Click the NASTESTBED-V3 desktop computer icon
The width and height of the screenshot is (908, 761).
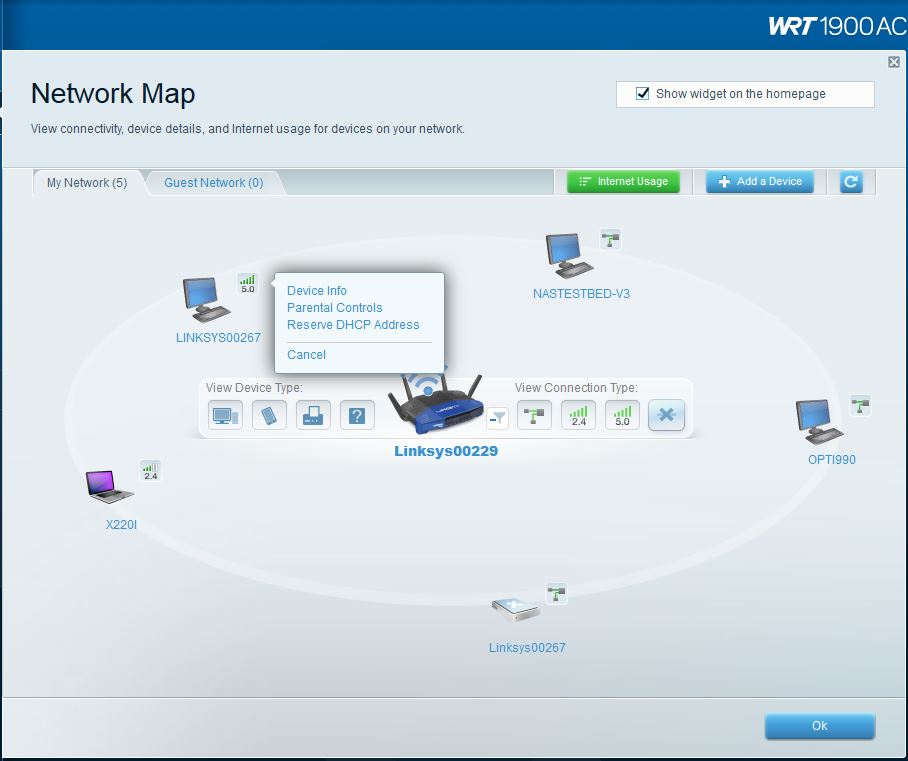569,257
